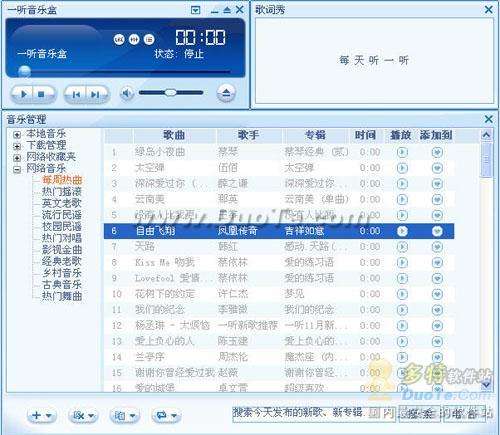Click artist 蔡依林 in row 8
This screenshot has width=500, height=435.
point(233,263)
